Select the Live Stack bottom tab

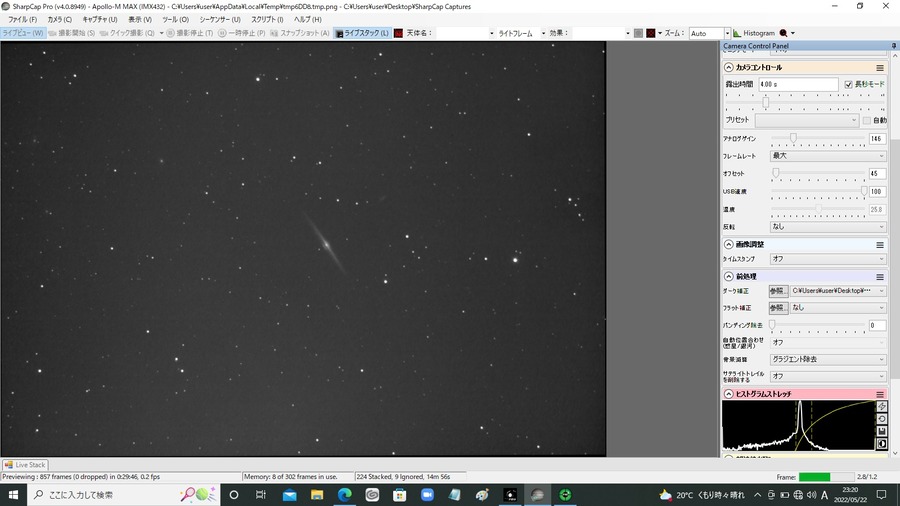click(x=25, y=465)
